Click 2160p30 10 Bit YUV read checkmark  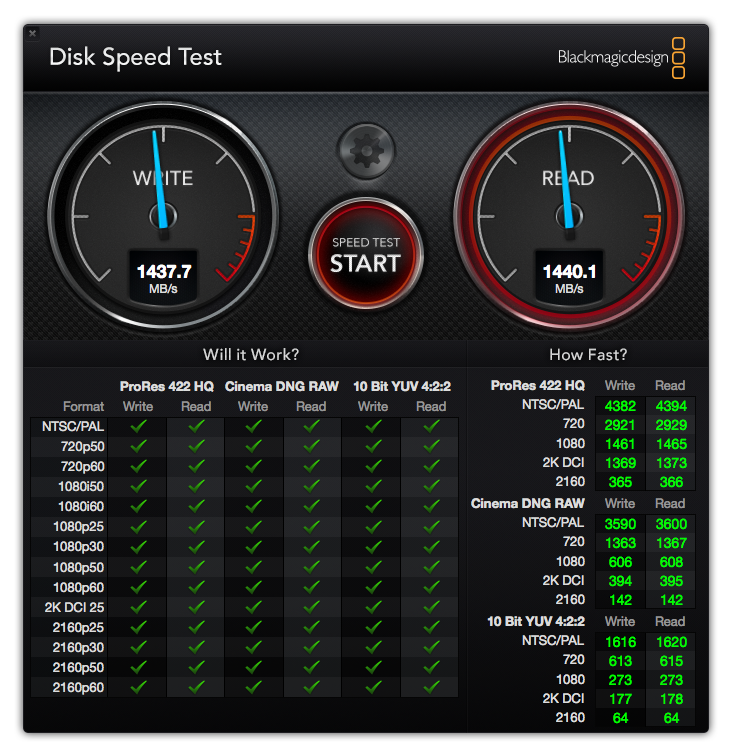click(431, 647)
